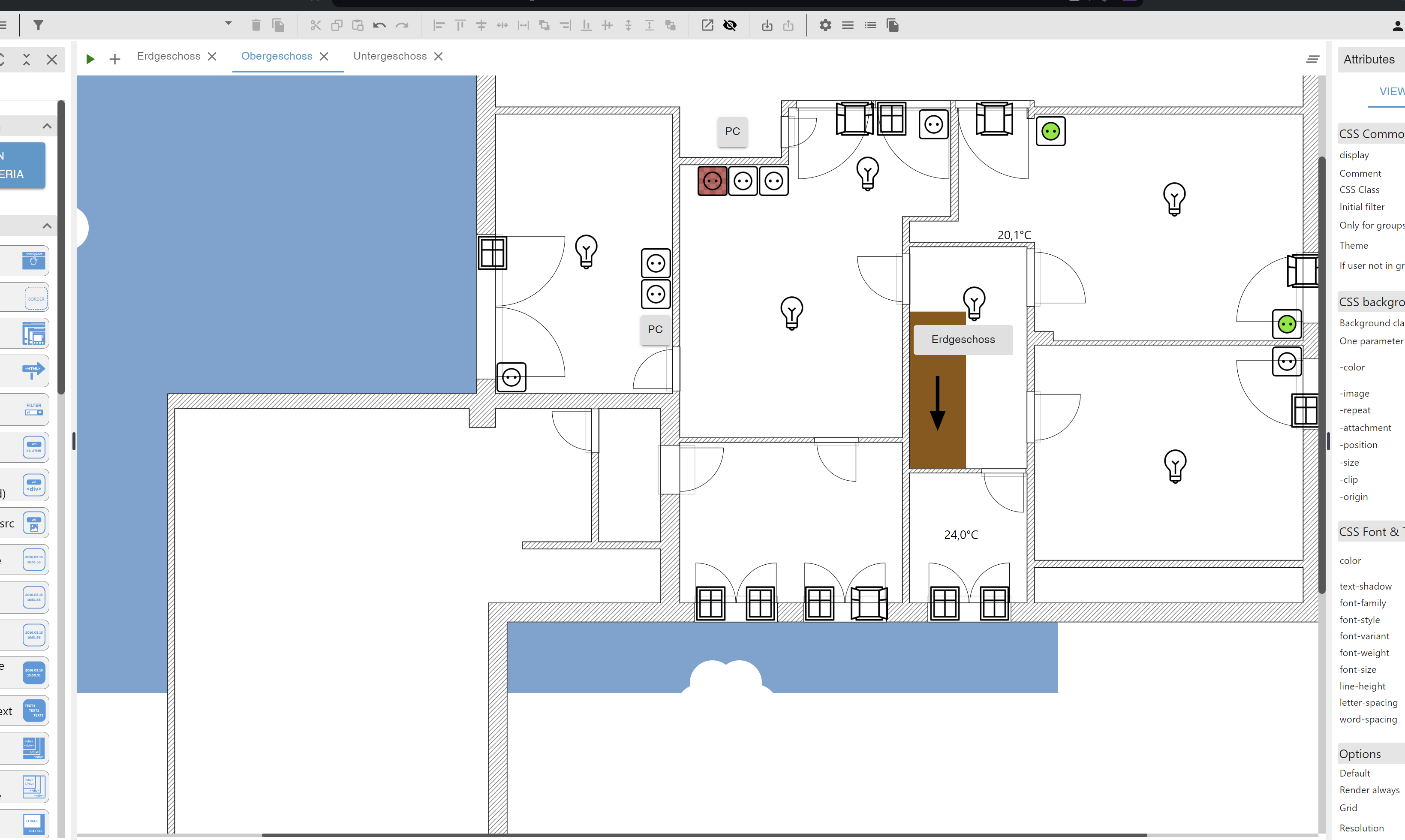Click the import widgets download icon
This screenshot has width=1405, height=840.
tap(767, 25)
